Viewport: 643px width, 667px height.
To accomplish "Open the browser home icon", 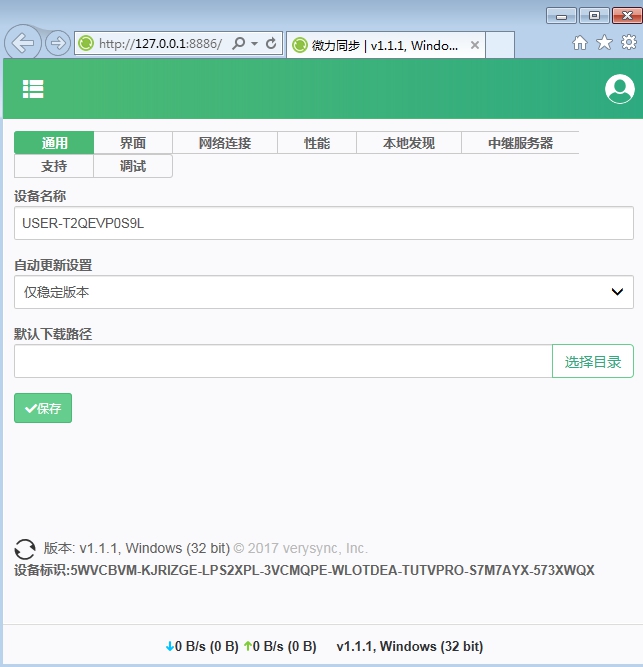I will (579, 43).
